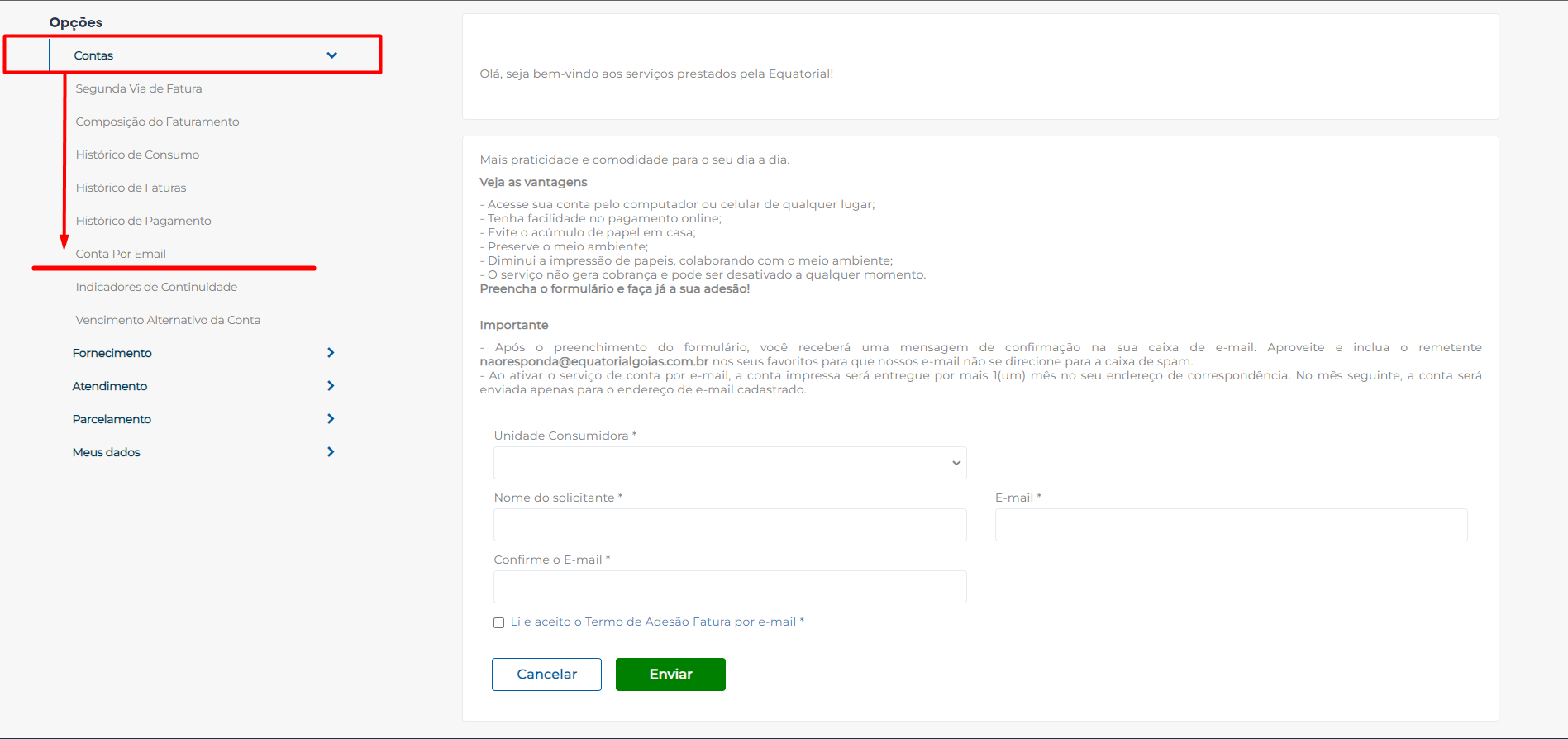Click the Enviar button
The image size is (1568, 739).
tap(670, 675)
